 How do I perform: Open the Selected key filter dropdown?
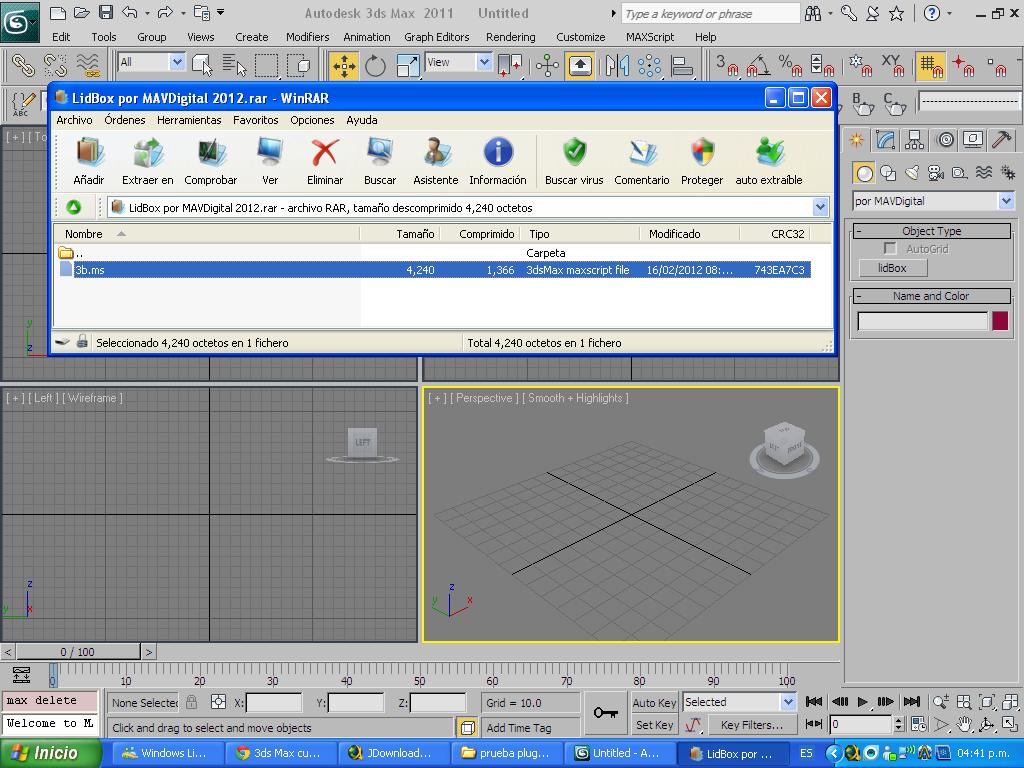pyautogui.click(x=788, y=702)
